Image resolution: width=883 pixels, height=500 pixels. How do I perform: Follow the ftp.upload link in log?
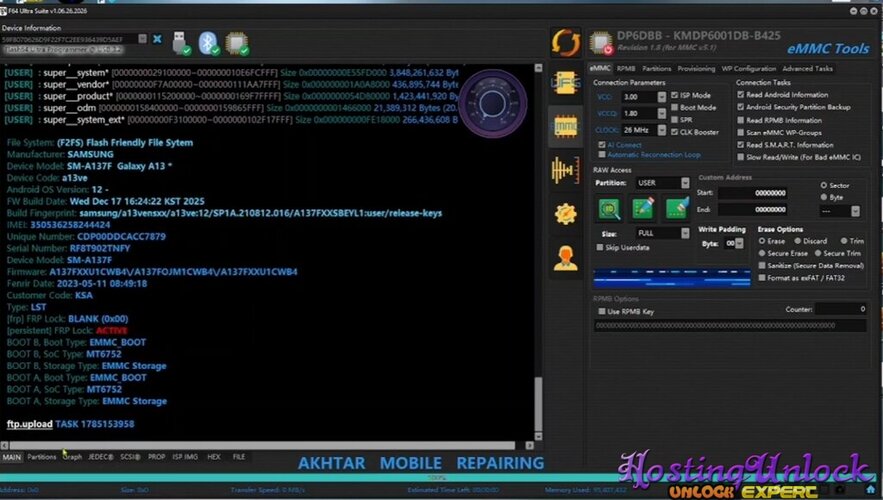tap(29, 424)
